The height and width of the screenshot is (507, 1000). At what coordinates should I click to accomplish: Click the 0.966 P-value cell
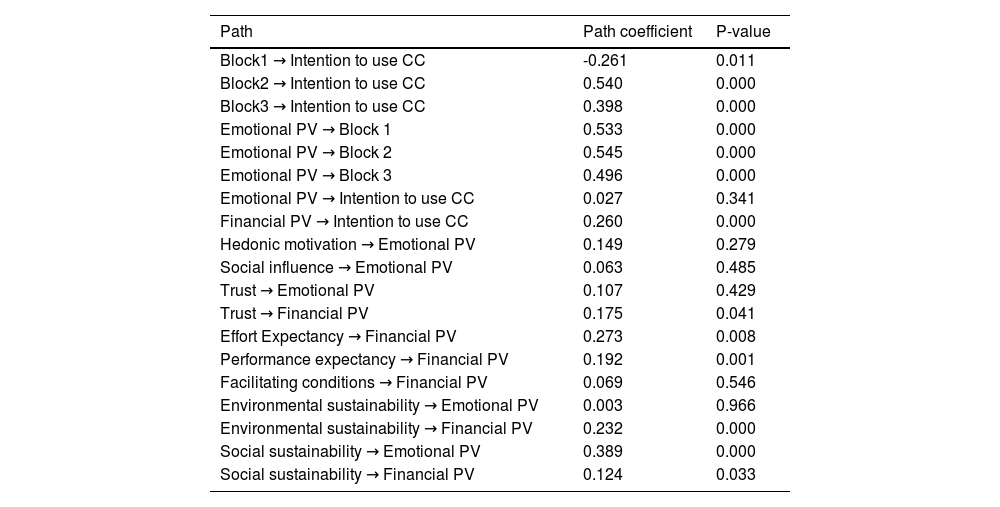pos(735,405)
